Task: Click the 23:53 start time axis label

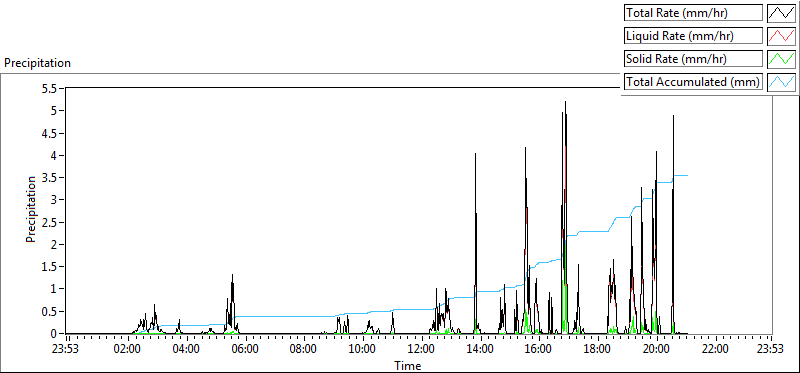Action: point(68,349)
